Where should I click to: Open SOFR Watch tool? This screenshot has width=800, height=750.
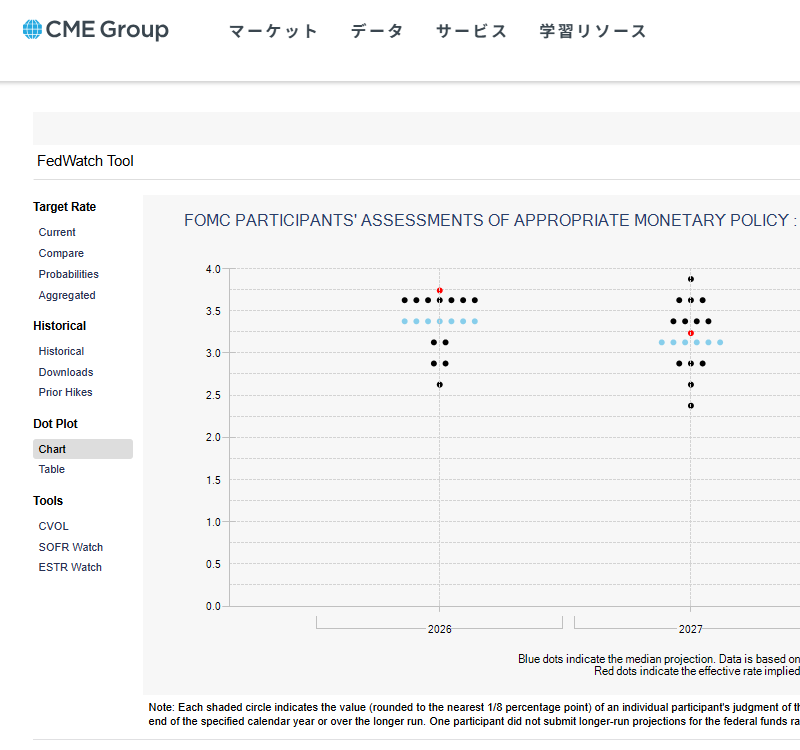coord(71,547)
